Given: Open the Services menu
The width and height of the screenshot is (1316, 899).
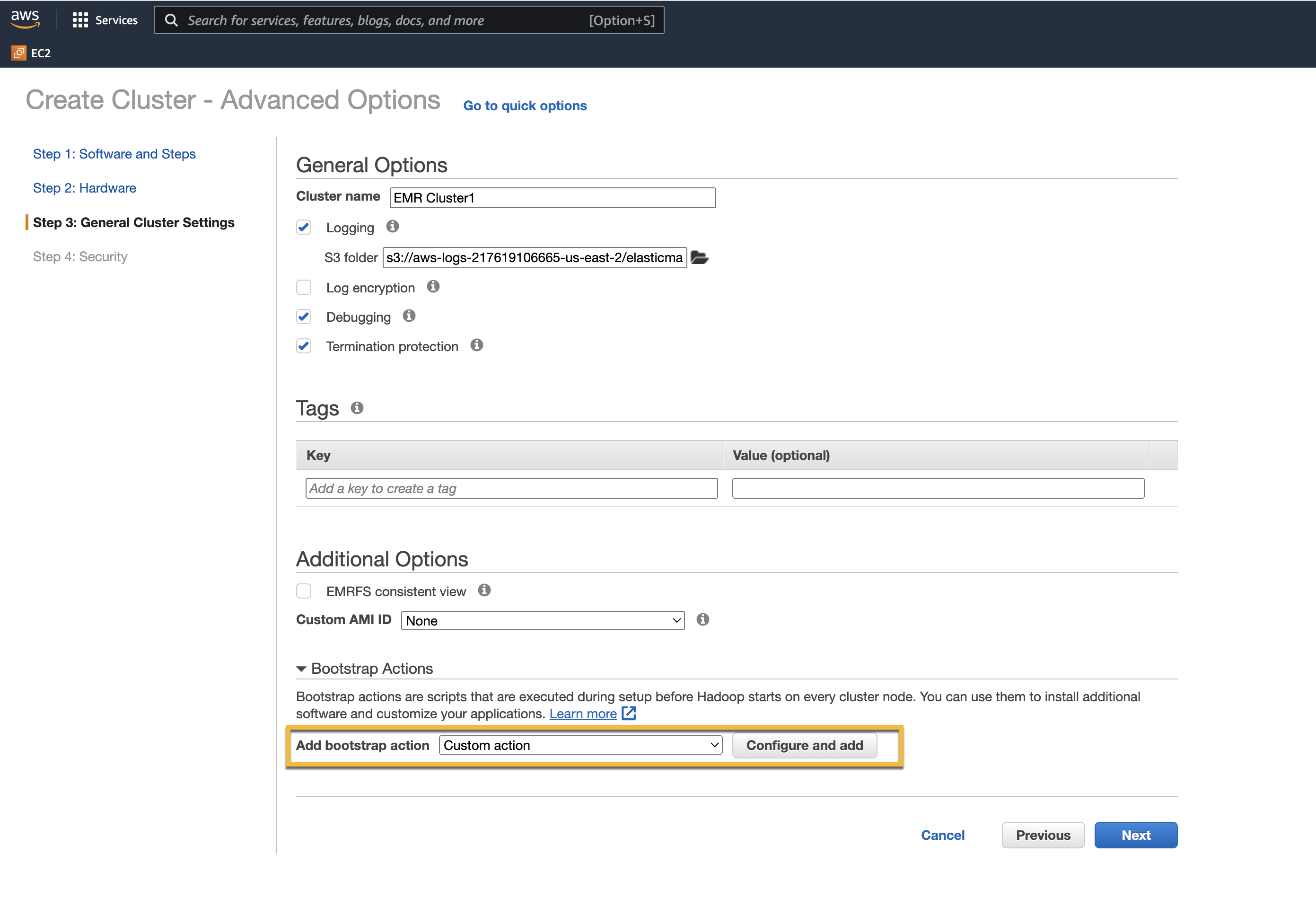Looking at the screenshot, I should (x=105, y=20).
